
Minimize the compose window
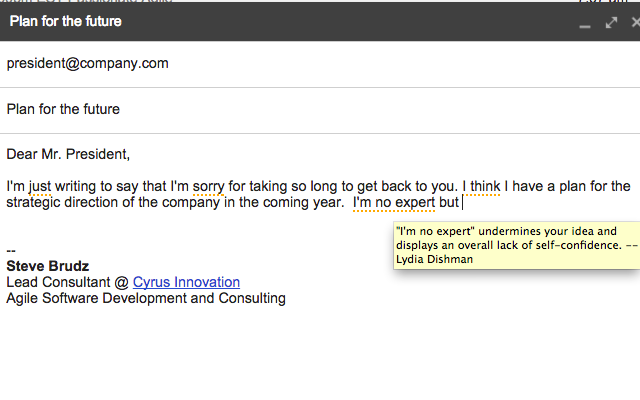tap(586, 22)
